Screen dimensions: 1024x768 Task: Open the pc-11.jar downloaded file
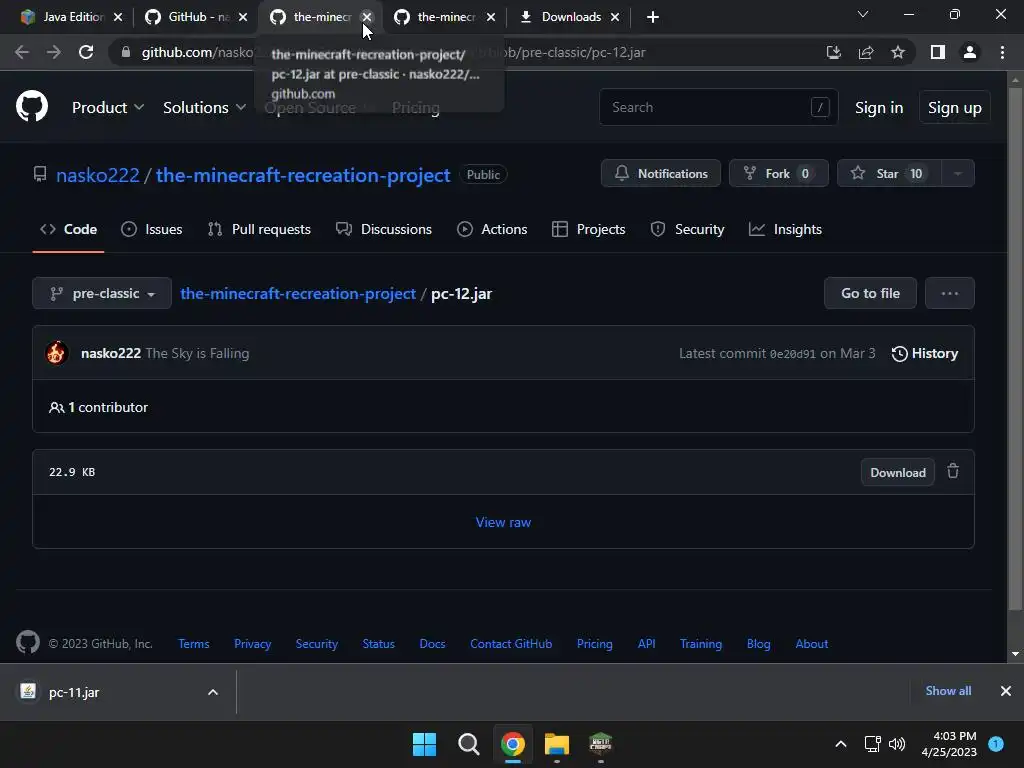coord(74,692)
